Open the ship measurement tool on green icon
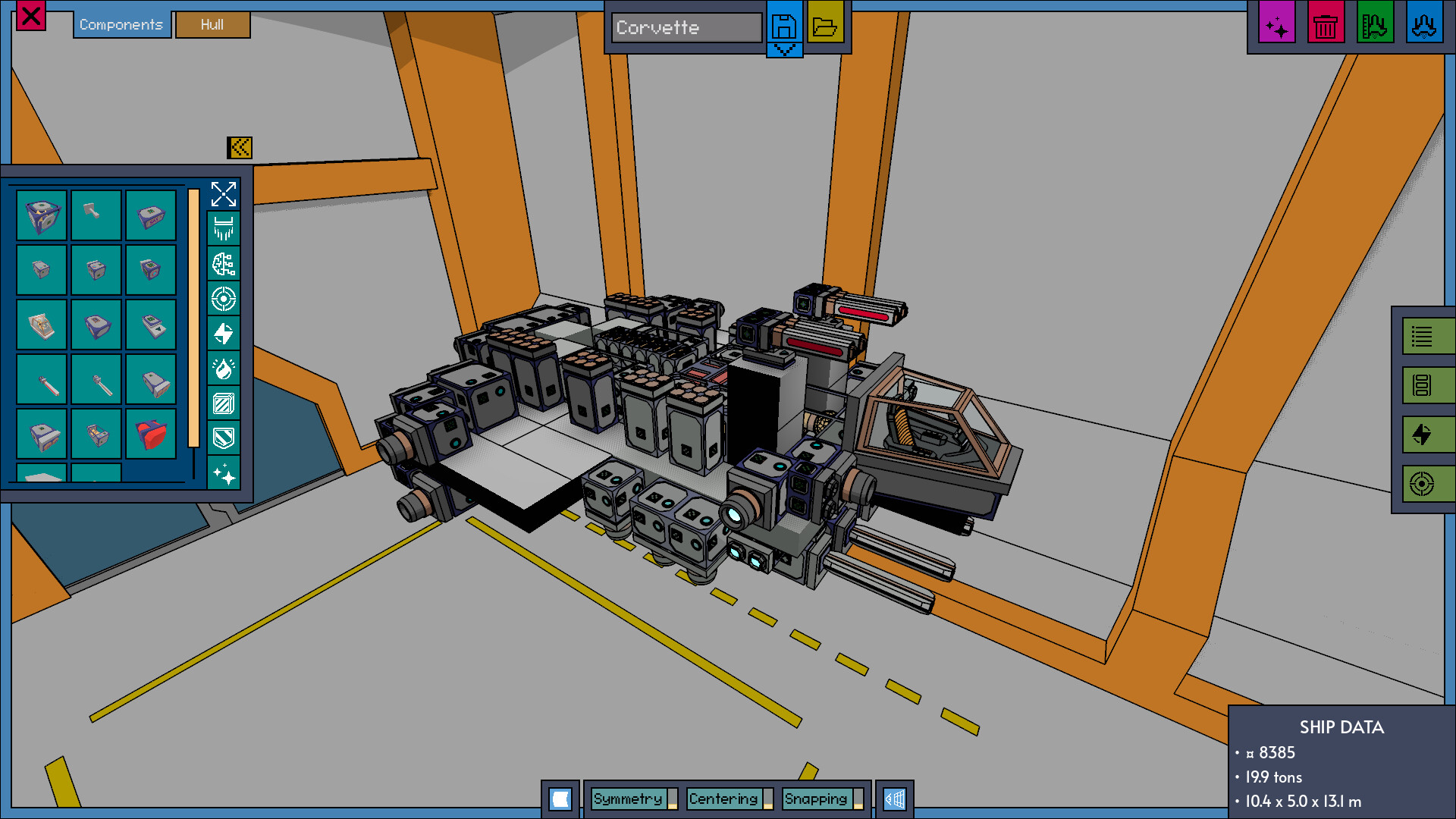Image resolution: width=1456 pixels, height=819 pixels. [1375, 23]
